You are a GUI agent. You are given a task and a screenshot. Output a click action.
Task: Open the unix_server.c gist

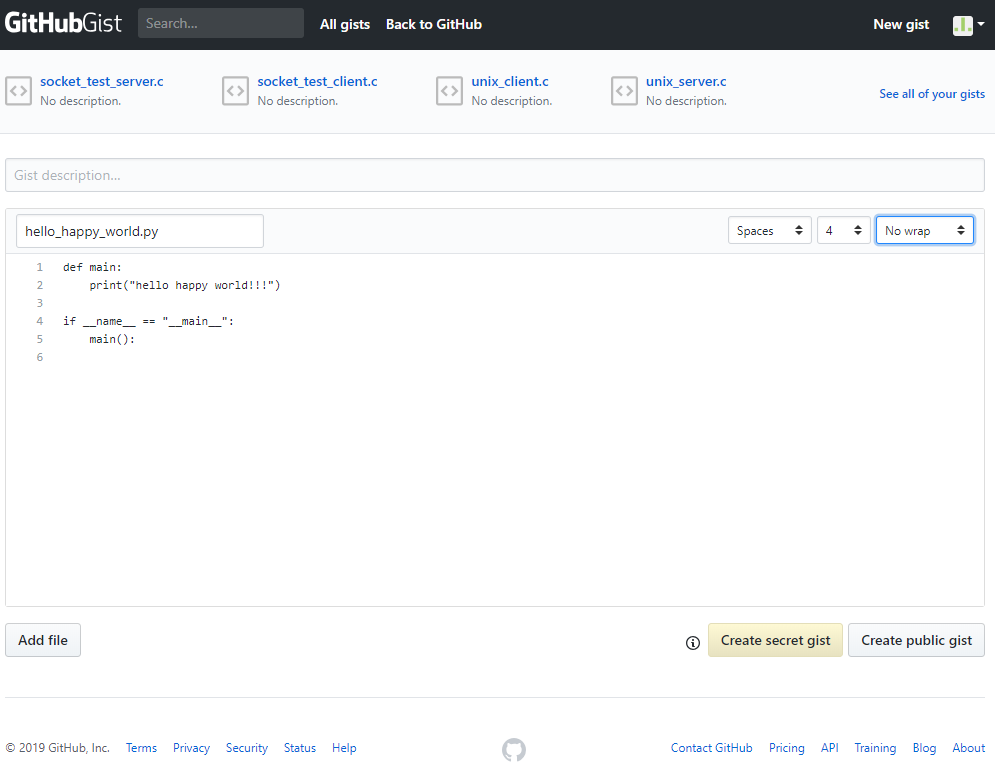(686, 81)
